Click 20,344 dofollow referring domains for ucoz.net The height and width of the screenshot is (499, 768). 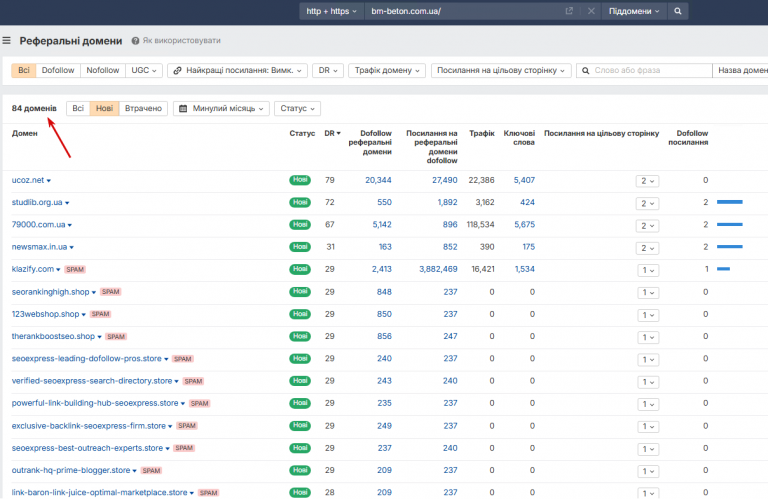(378, 180)
